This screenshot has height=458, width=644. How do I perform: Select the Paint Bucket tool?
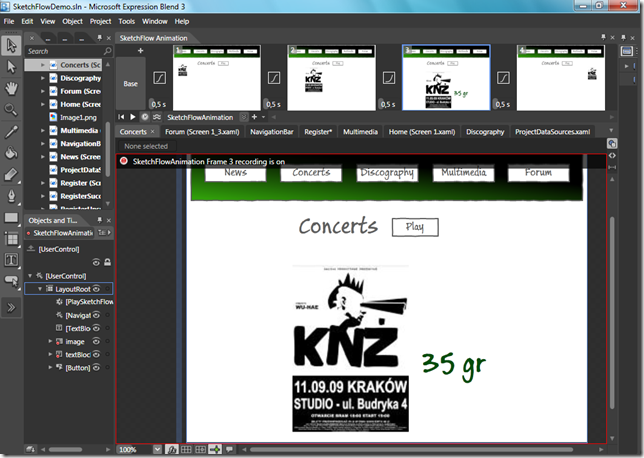pyautogui.click(x=11, y=153)
